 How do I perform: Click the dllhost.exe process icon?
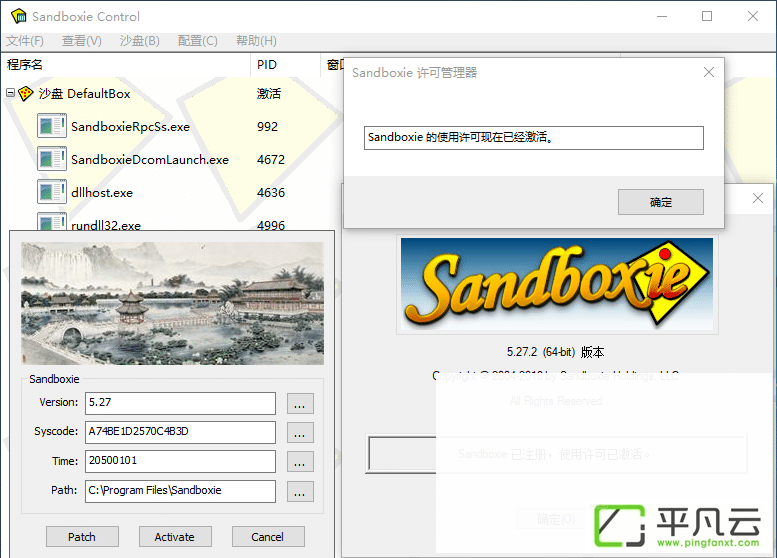pos(52,192)
